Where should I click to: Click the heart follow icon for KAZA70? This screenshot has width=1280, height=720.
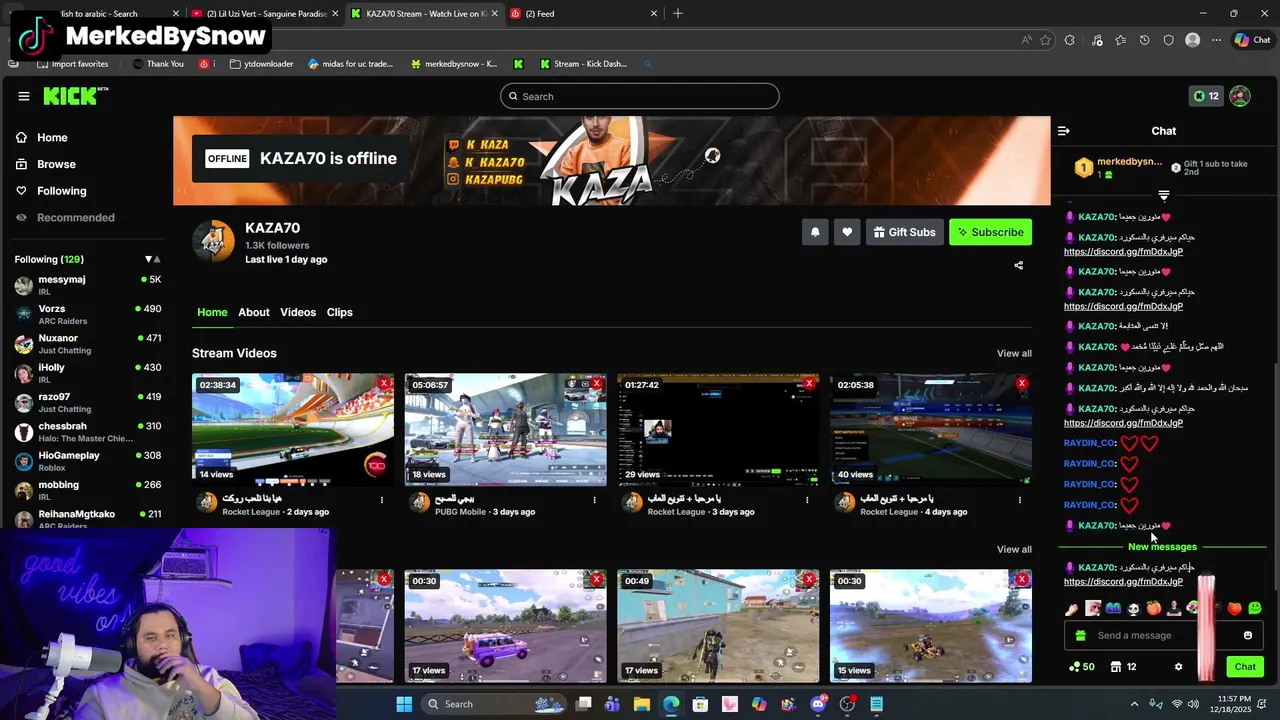coord(847,232)
